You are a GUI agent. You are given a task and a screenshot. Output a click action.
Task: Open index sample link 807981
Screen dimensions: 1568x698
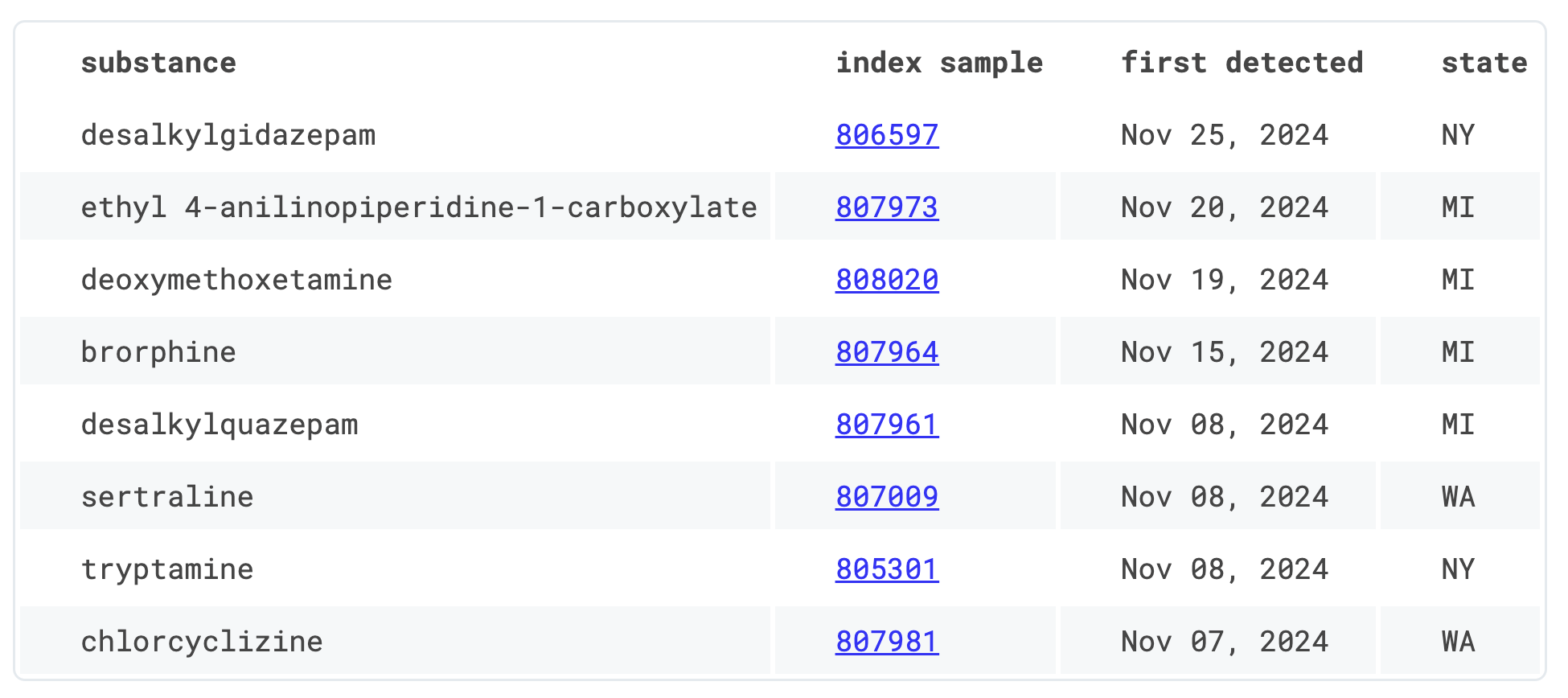coord(886,642)
